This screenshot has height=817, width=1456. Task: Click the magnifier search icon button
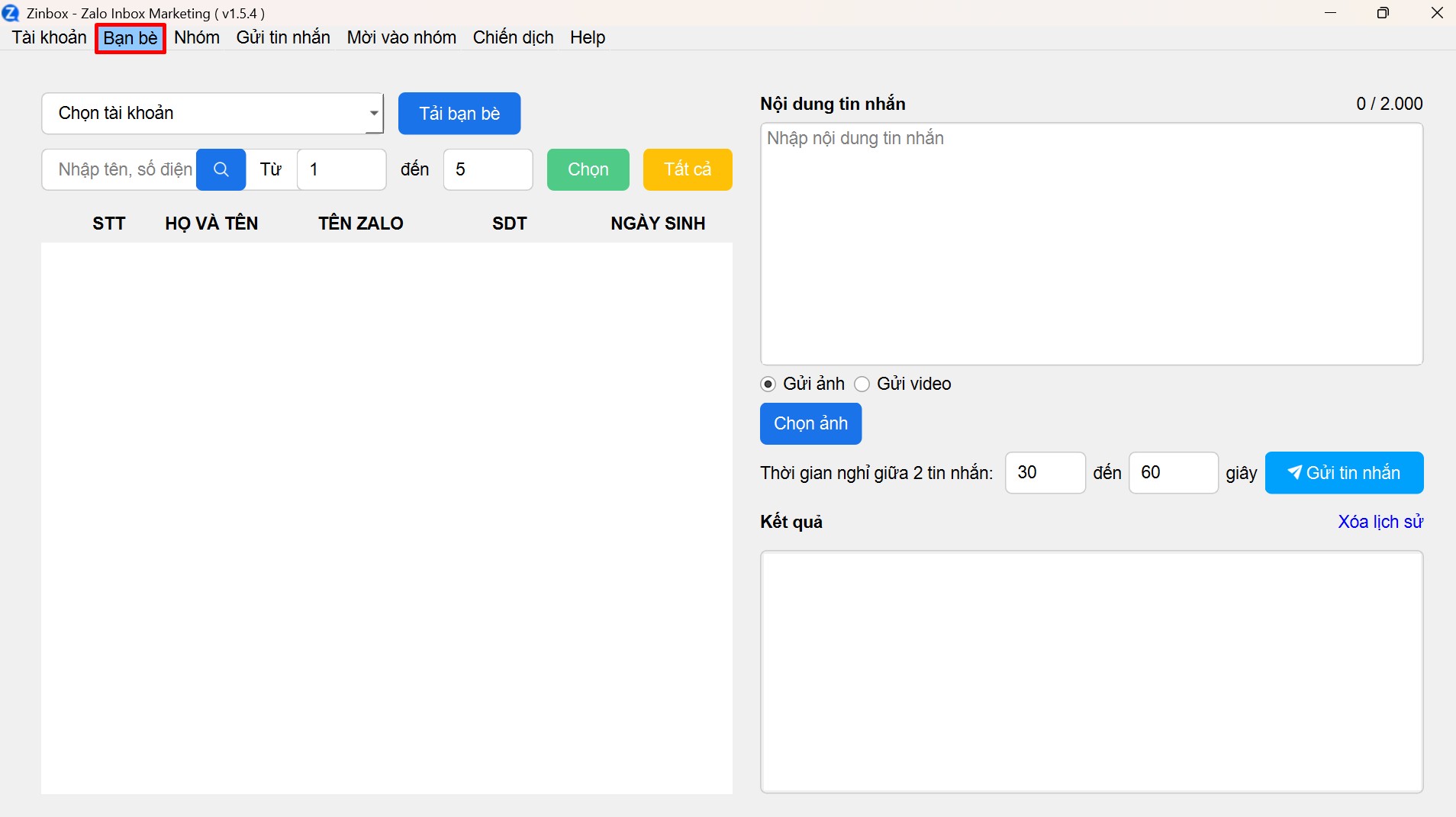pos(221,169)
